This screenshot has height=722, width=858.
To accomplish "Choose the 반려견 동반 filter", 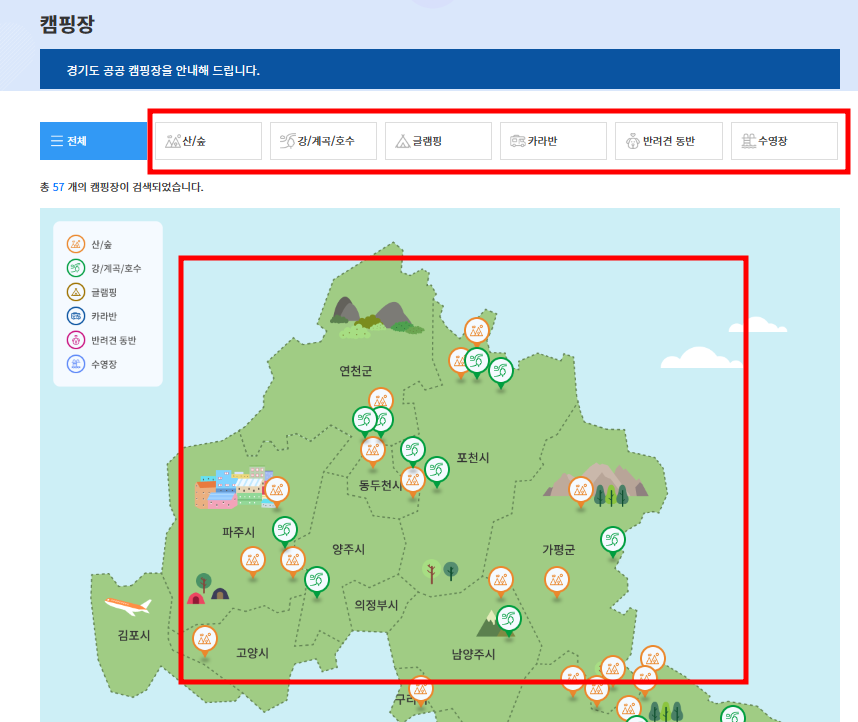I will [x=669, y=141].
